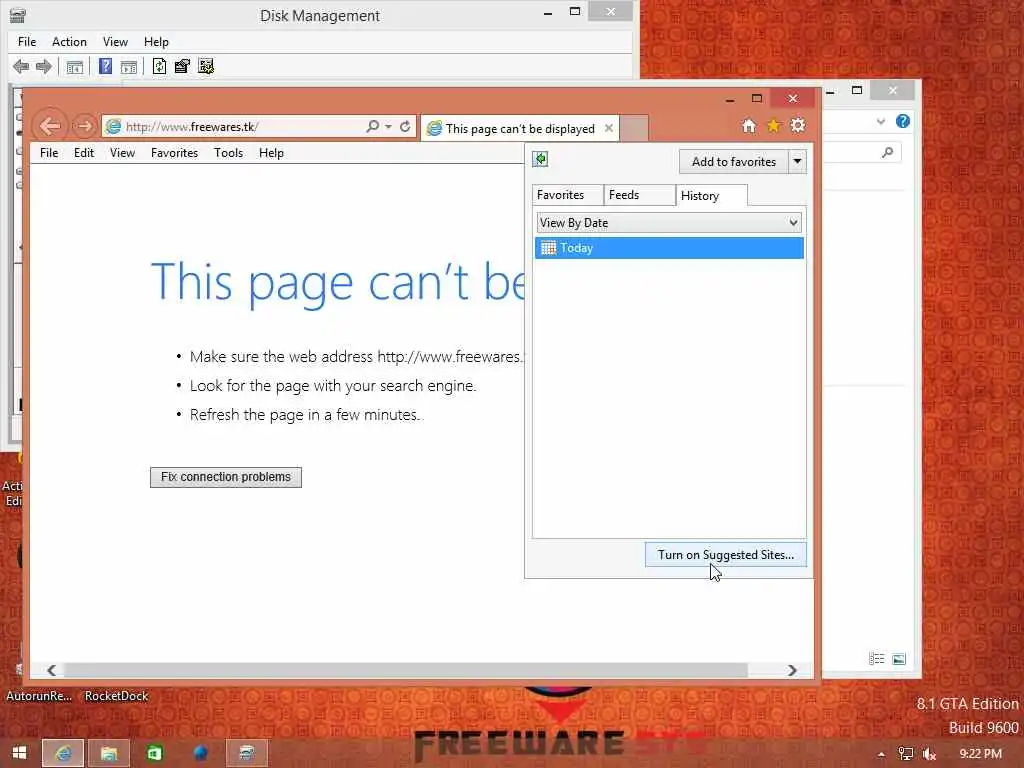Click search icon in background Explorer window
Viewport: 1024px width, 768px height.
887,152
